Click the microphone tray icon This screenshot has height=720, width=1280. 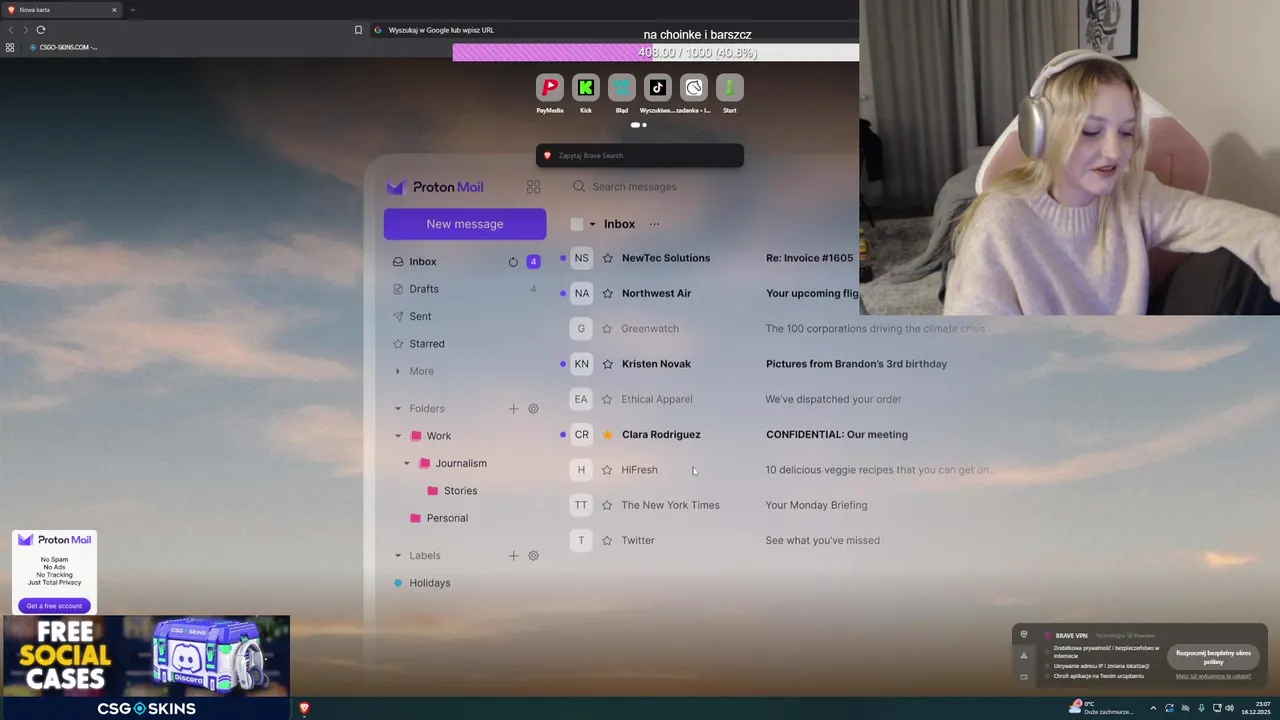point(1201,708)
